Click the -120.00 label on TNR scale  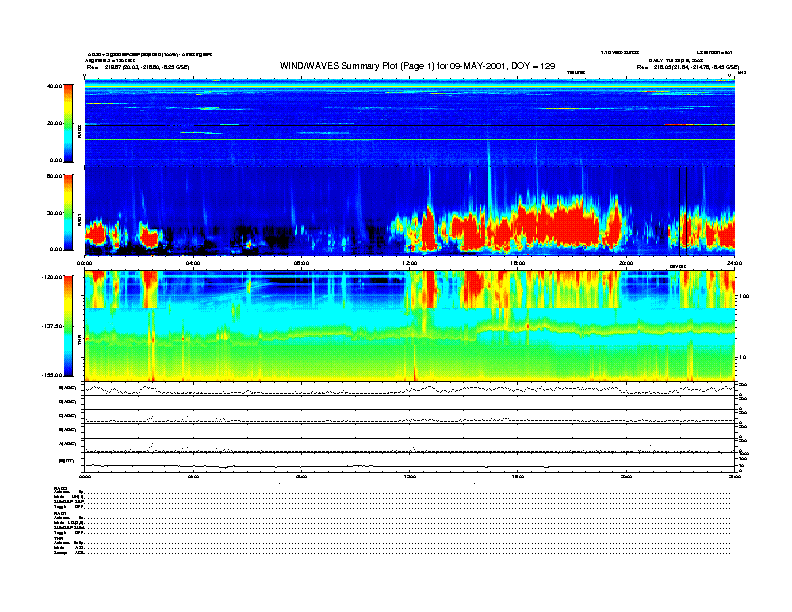52,277
